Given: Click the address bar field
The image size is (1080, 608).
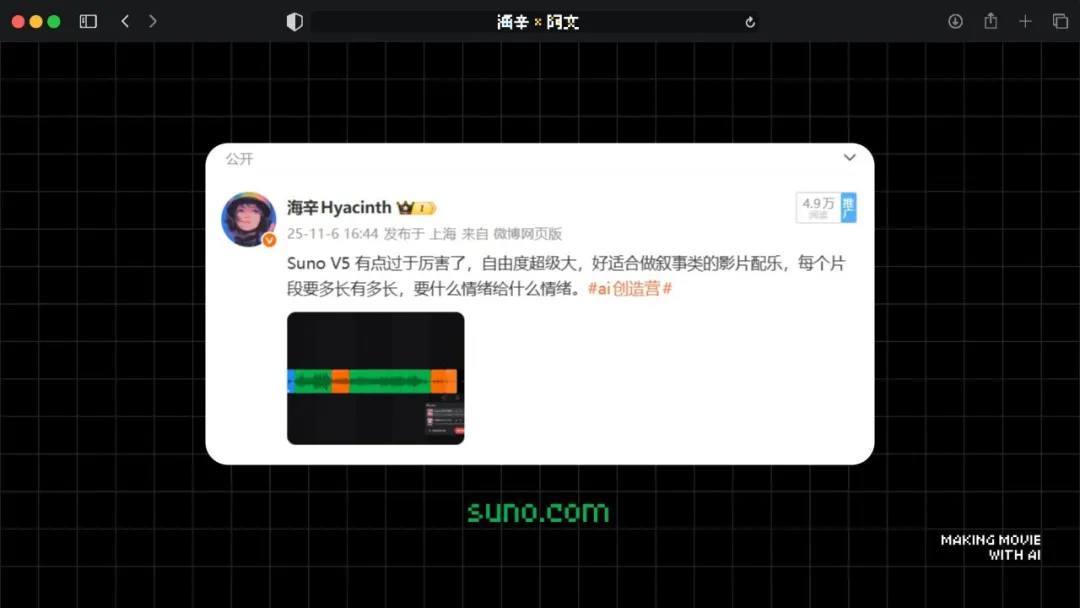Looking at the screenshot, I should click(537, 22).
